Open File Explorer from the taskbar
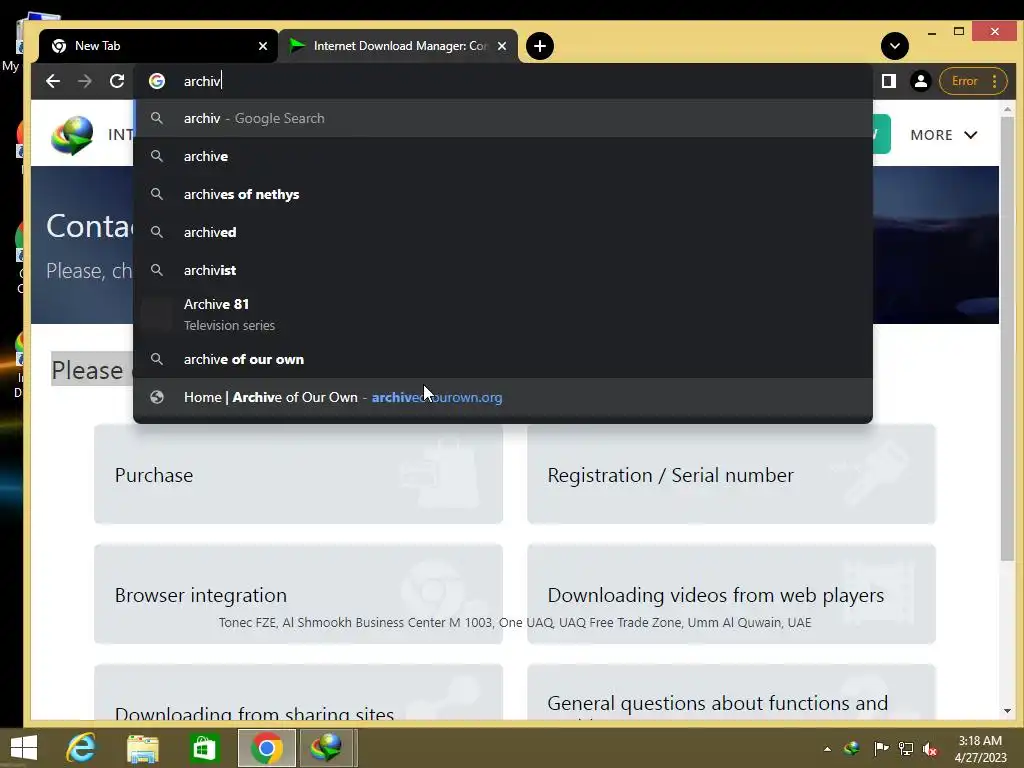Image resolution: width=1024 pixels, height=768 pixels. [142, 748]
